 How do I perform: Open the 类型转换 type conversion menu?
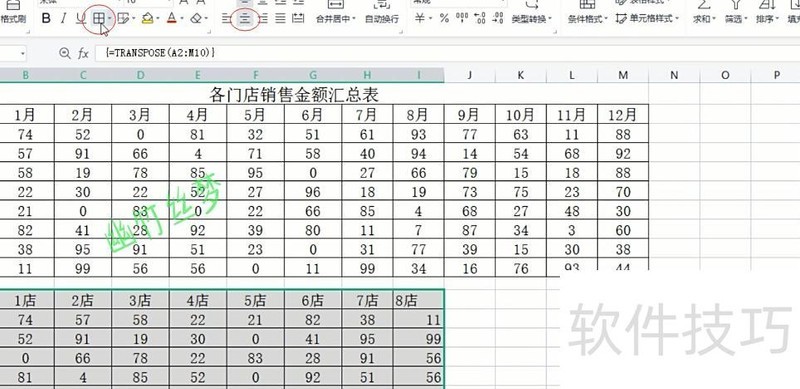click(532, 19)
